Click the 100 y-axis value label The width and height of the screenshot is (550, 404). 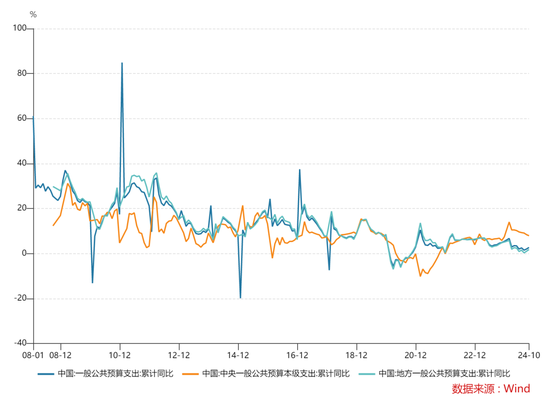[x=20, y=28]
